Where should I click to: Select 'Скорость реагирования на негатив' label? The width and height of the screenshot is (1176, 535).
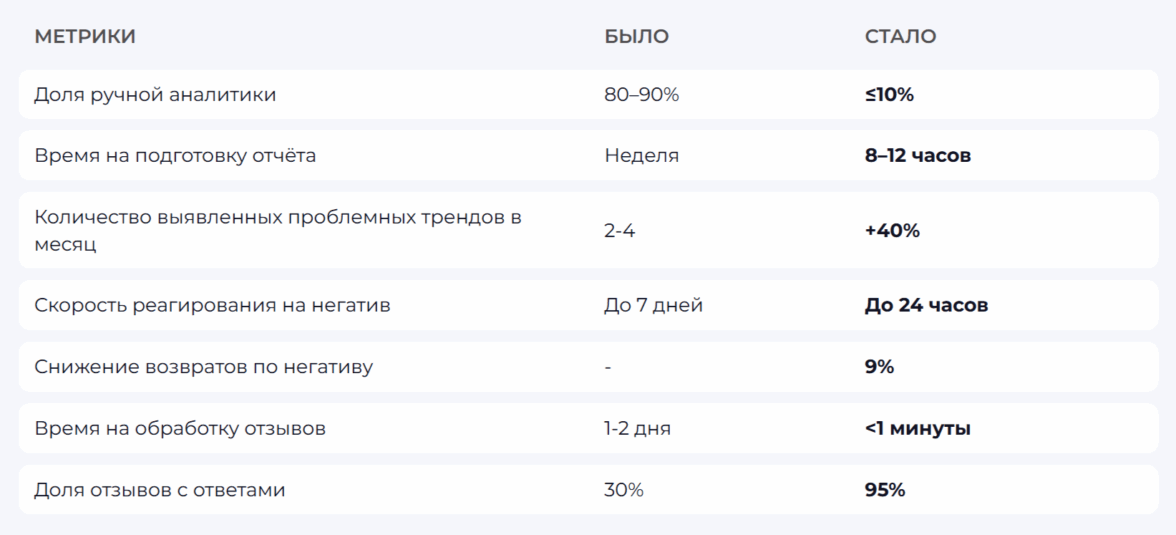(212, 305)
